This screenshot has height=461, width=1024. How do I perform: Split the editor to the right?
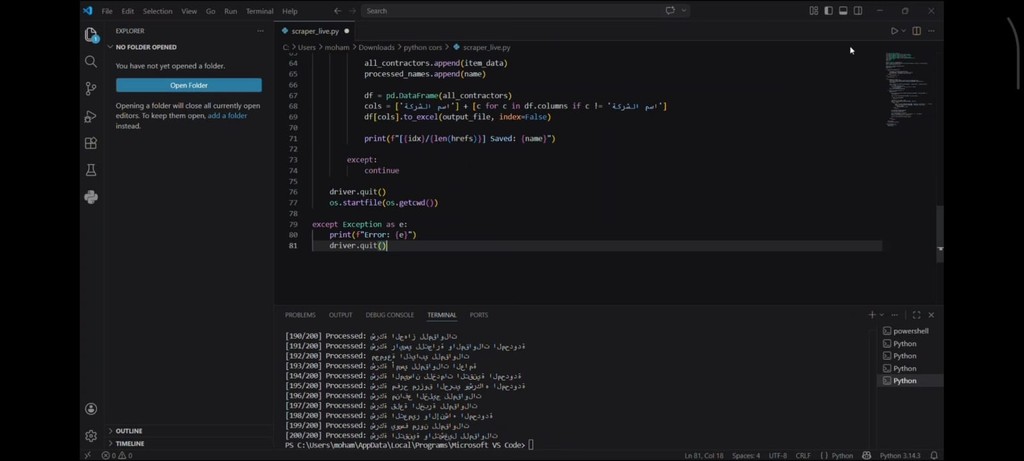click(x=916, y=31)
